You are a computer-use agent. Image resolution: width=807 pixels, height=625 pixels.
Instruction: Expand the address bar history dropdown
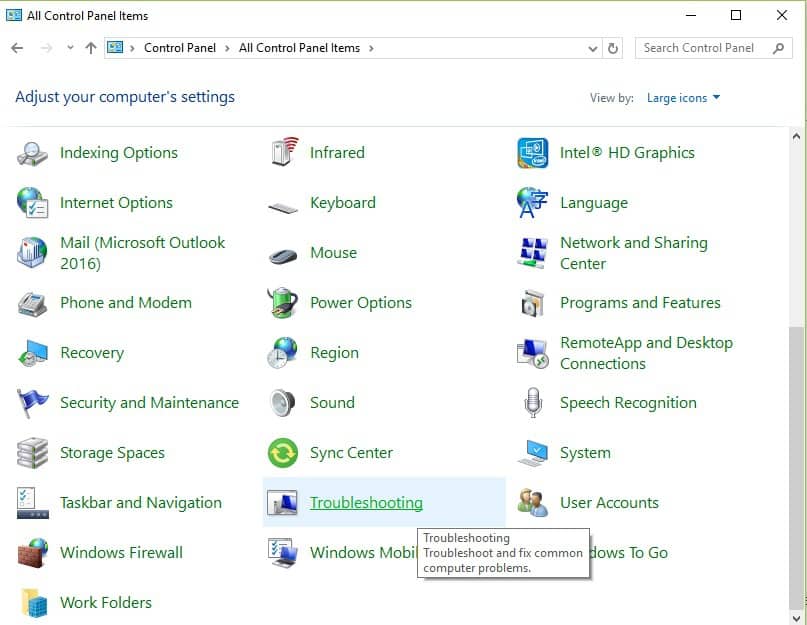coord(593,48)
